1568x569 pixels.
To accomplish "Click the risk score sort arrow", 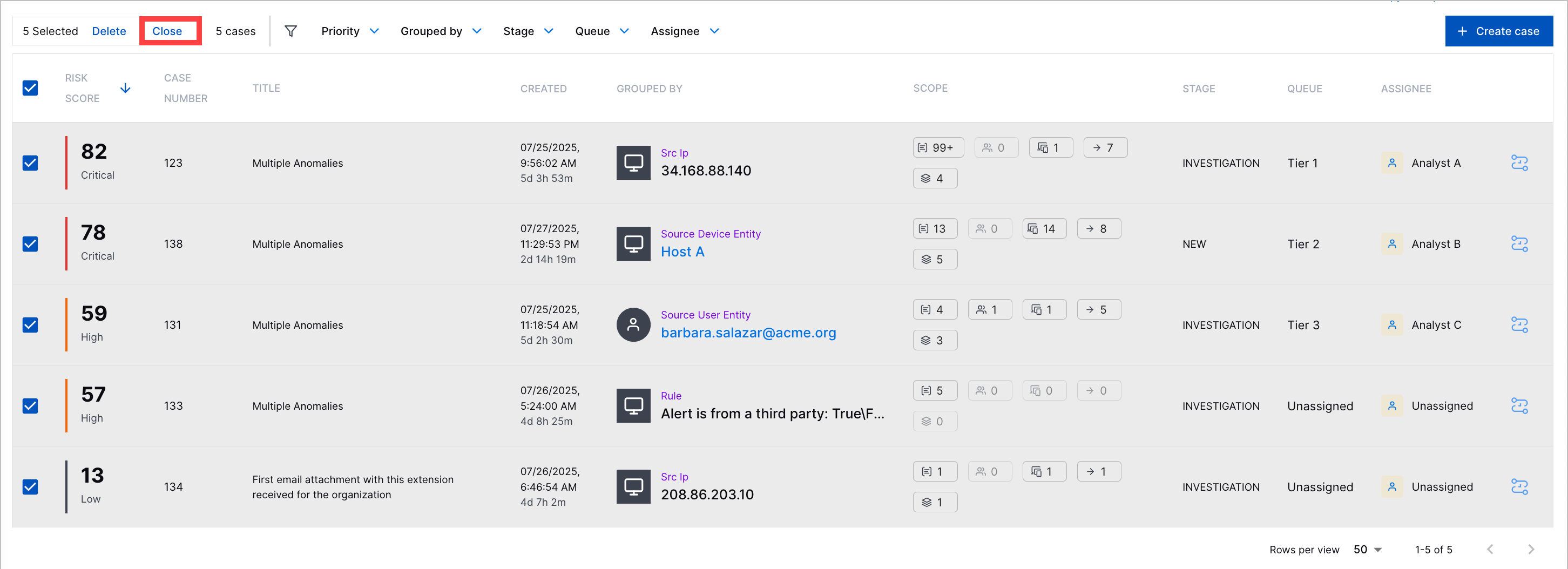I will [x=125, y=88].
